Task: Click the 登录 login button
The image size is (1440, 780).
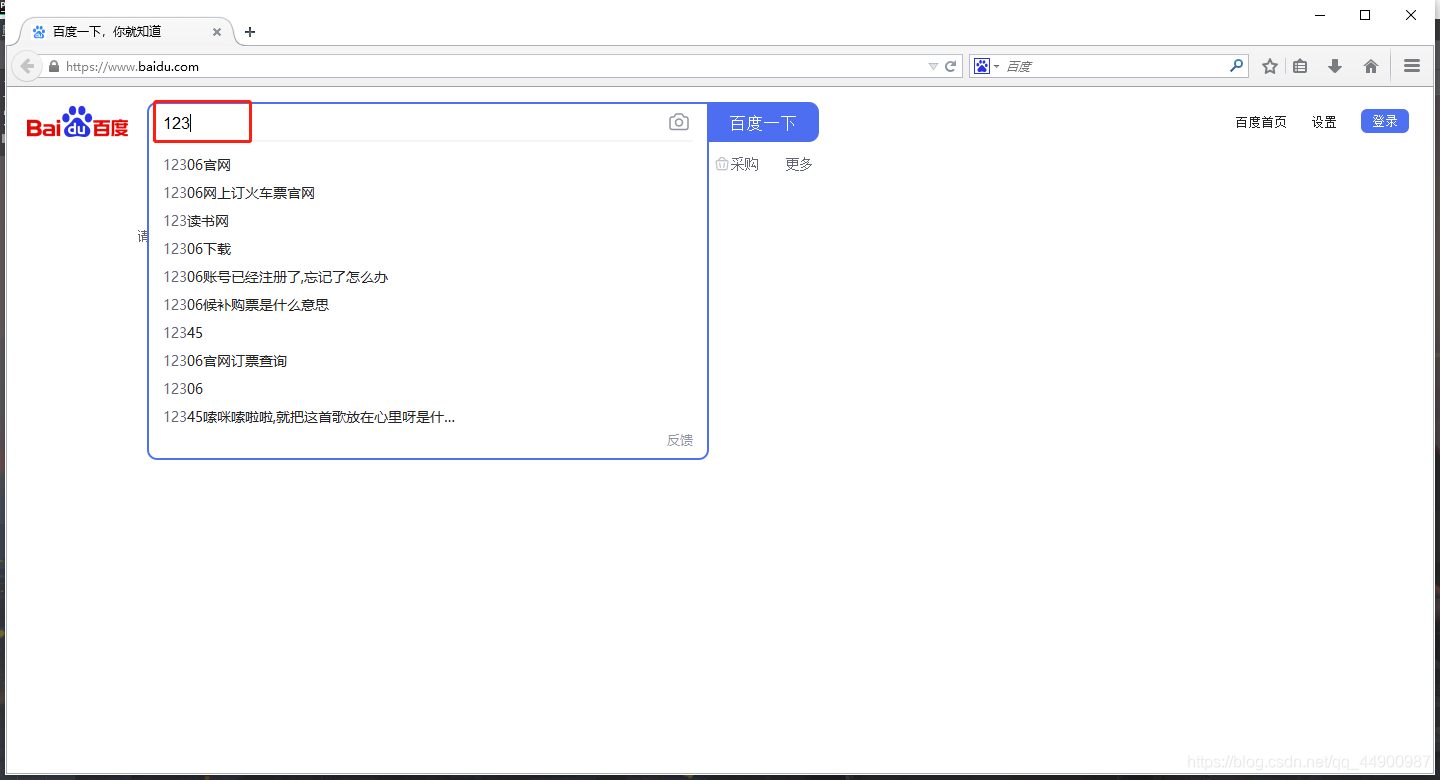Action: (1385, 121)
